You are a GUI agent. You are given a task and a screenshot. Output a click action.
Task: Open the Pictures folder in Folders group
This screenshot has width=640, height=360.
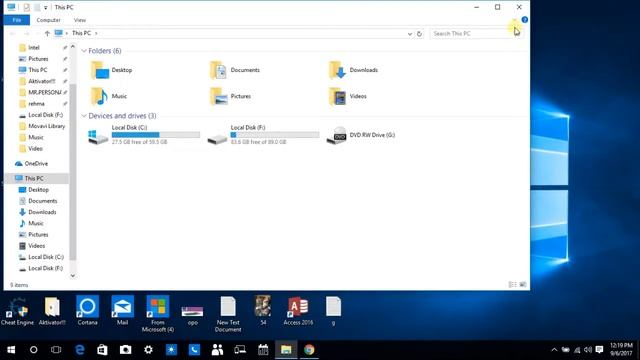tap(231, 96)
